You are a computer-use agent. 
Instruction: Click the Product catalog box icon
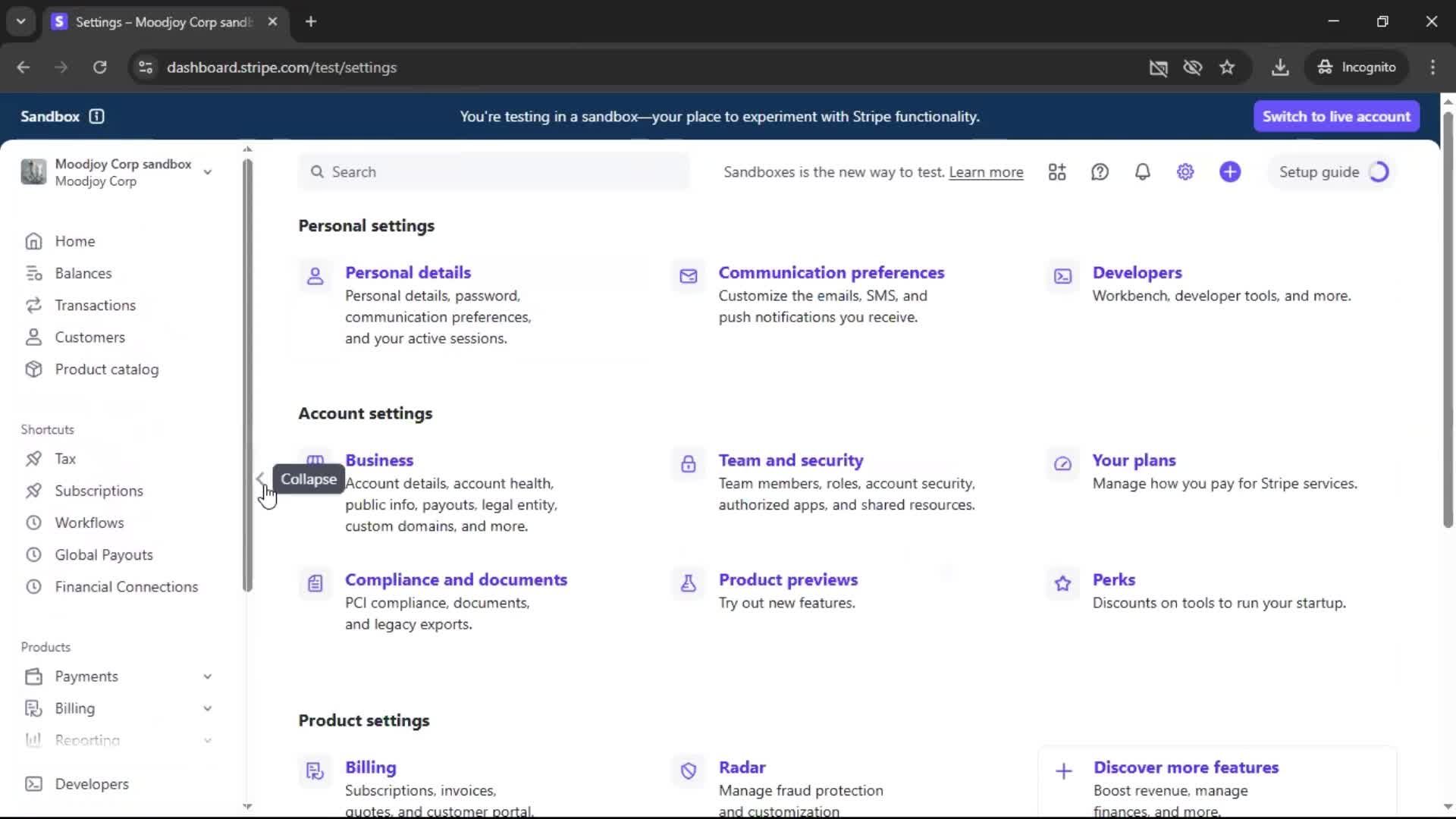33,369
